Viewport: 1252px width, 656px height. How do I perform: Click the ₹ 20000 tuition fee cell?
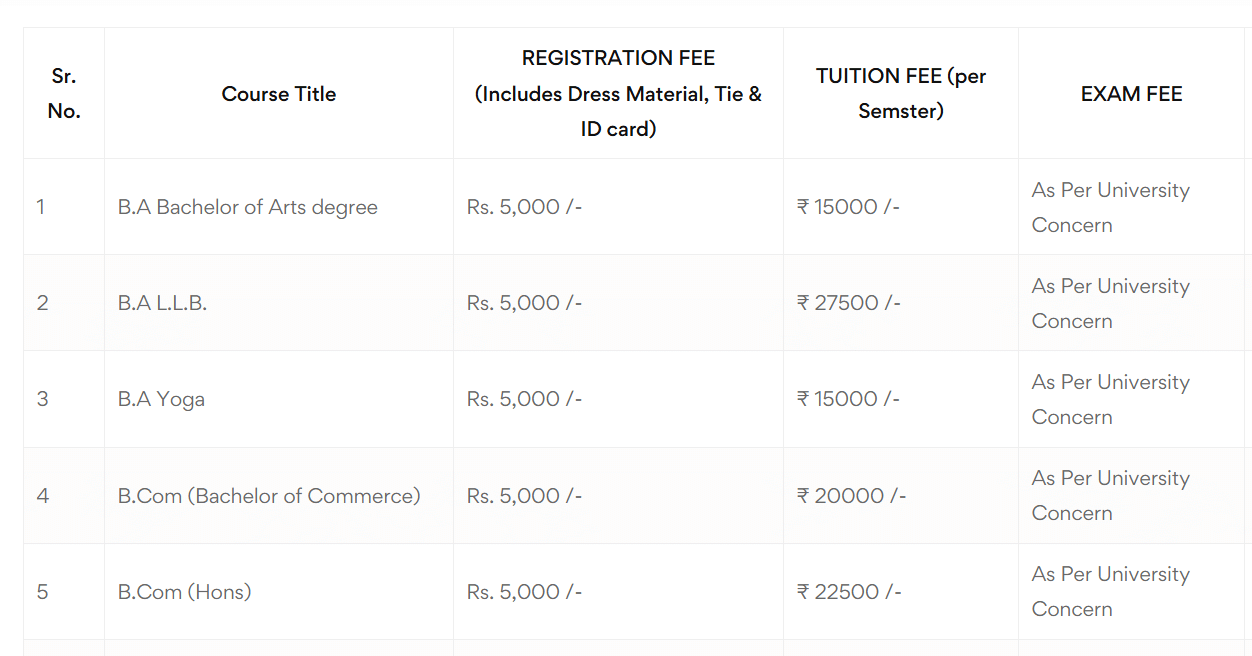pyautogui.click(x=851, y=496)
